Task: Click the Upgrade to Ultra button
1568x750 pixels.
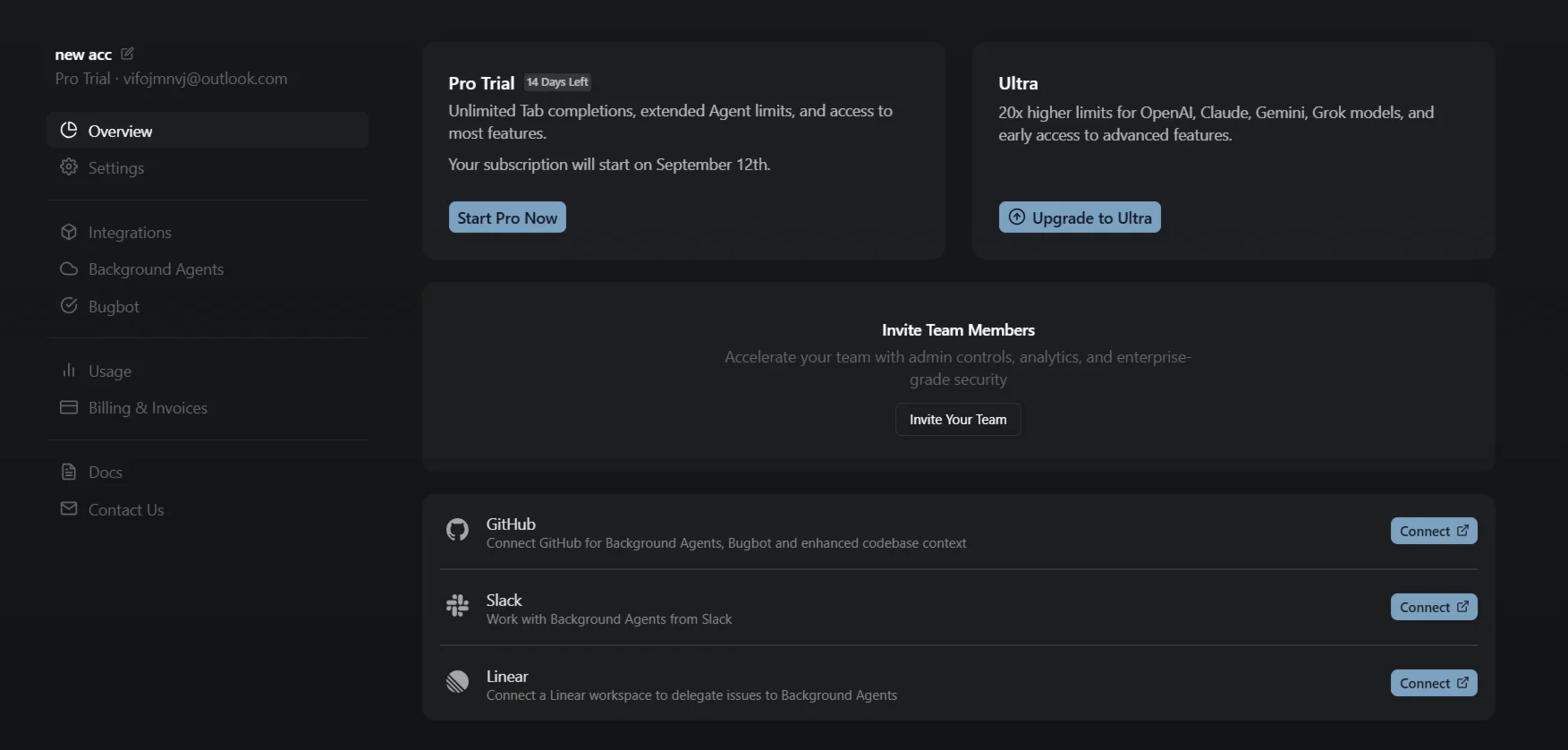Action: pos(1080,217)
